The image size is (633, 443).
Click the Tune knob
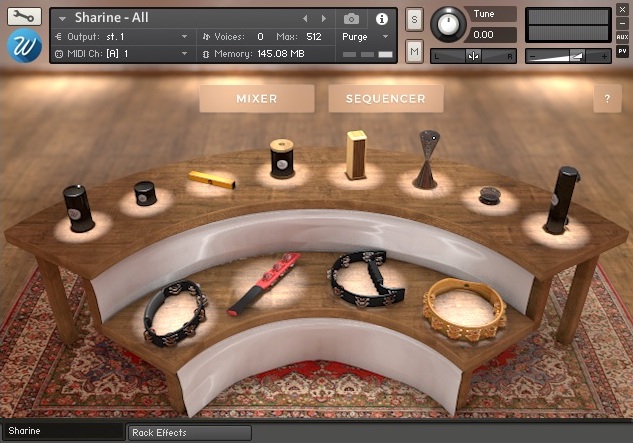[448, 24]
